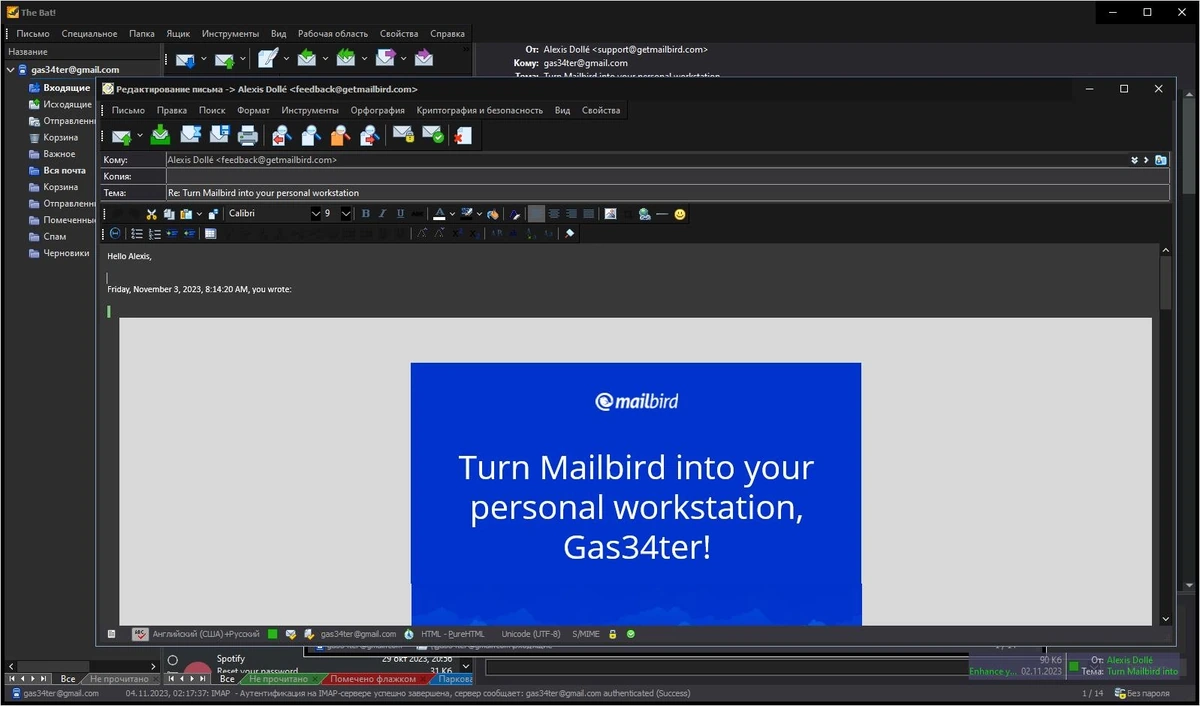Collapse the gas34ter@gmail.com account tree
The width and height of the screenshot is (1200, 706).
tap(10, 70)
